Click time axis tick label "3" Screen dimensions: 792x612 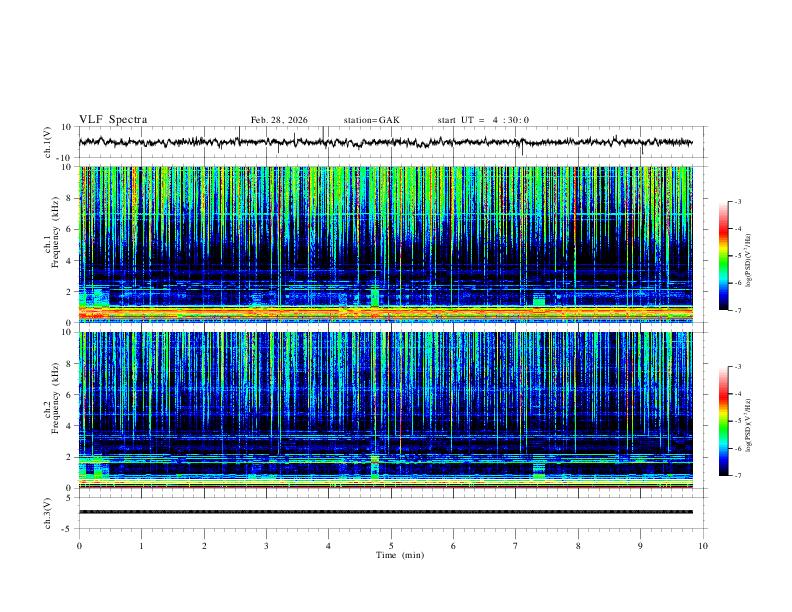click(x=266, y=546)
